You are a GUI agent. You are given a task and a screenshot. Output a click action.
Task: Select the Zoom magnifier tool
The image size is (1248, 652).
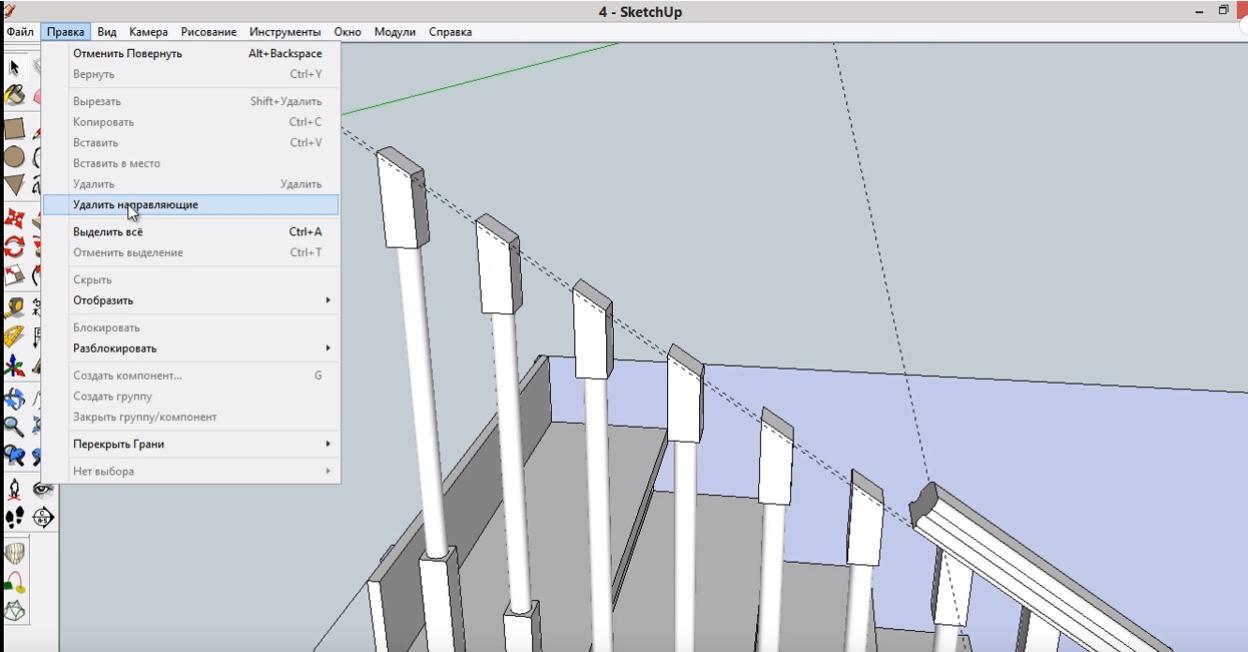point(14,427)
